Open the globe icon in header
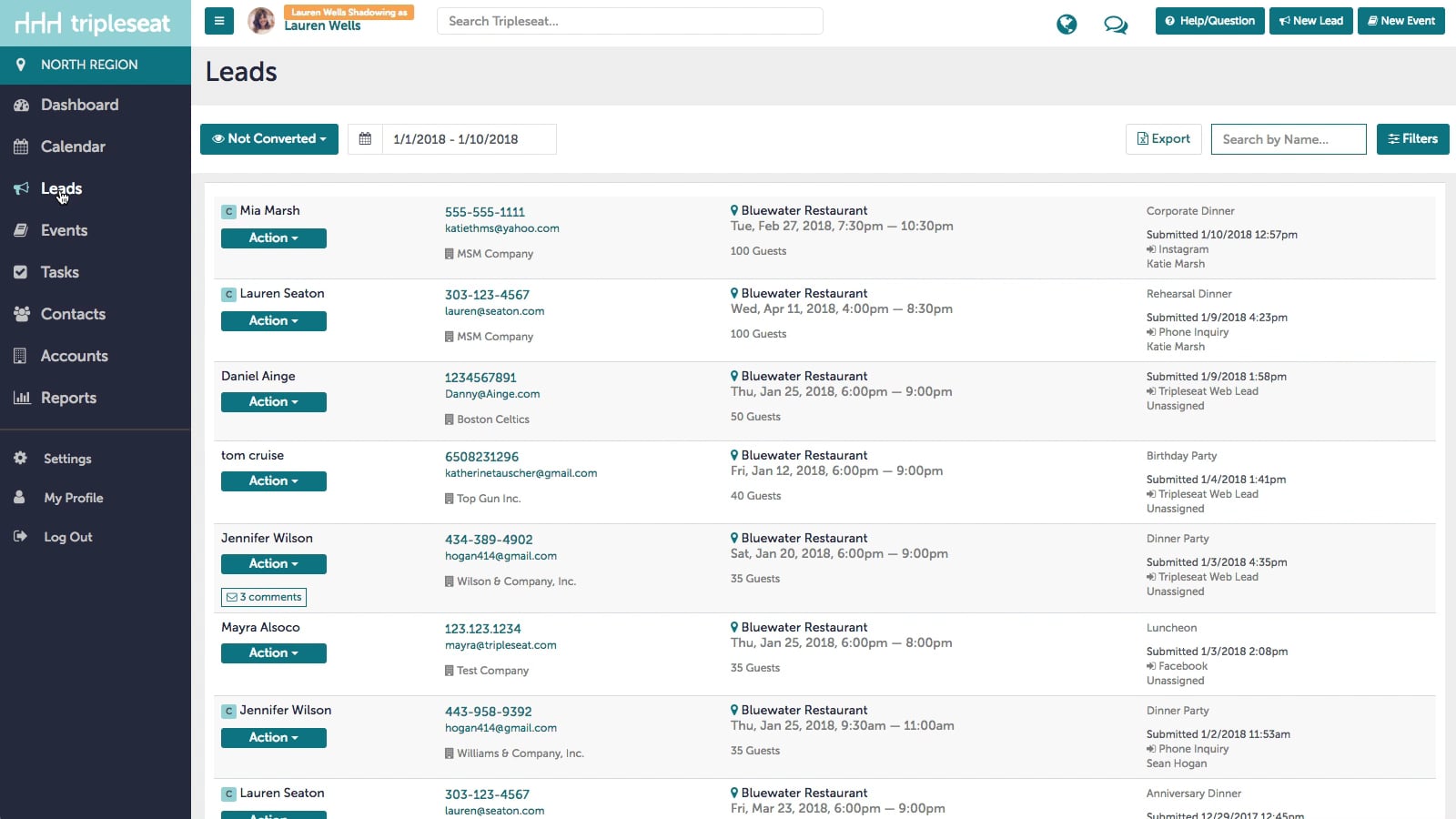1456x819 pixels. tap(1067, 24)
